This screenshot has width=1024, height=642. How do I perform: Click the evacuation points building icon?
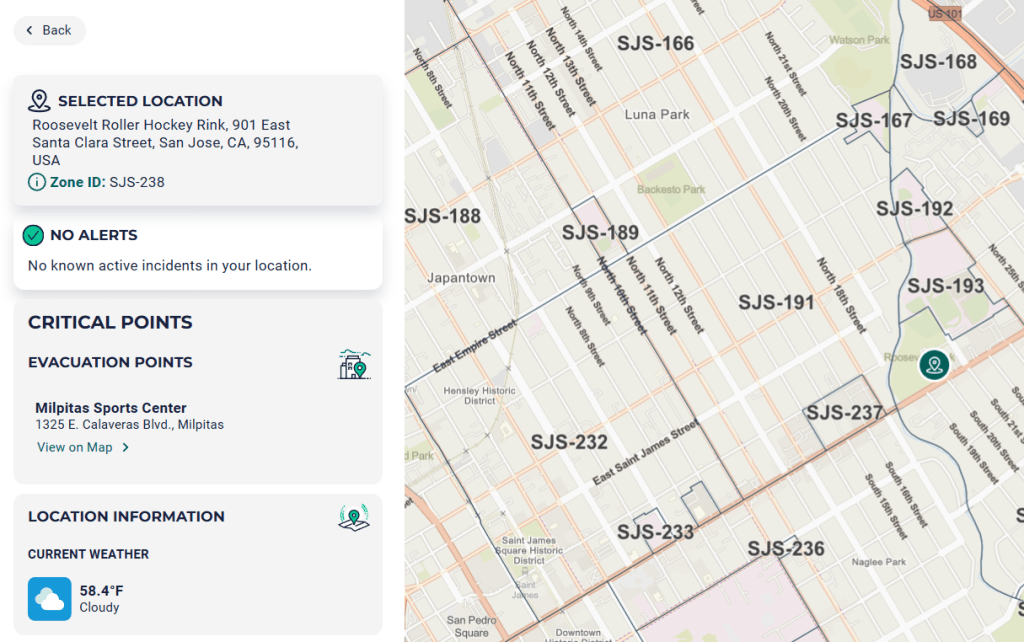[354, 364]
